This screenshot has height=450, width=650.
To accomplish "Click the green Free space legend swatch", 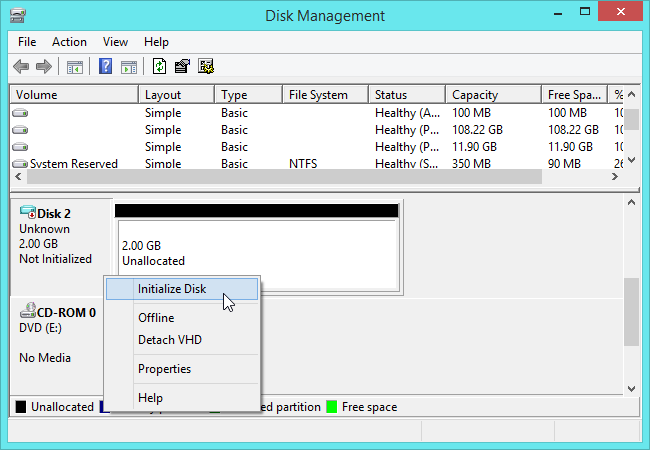I will click(332, 407).
